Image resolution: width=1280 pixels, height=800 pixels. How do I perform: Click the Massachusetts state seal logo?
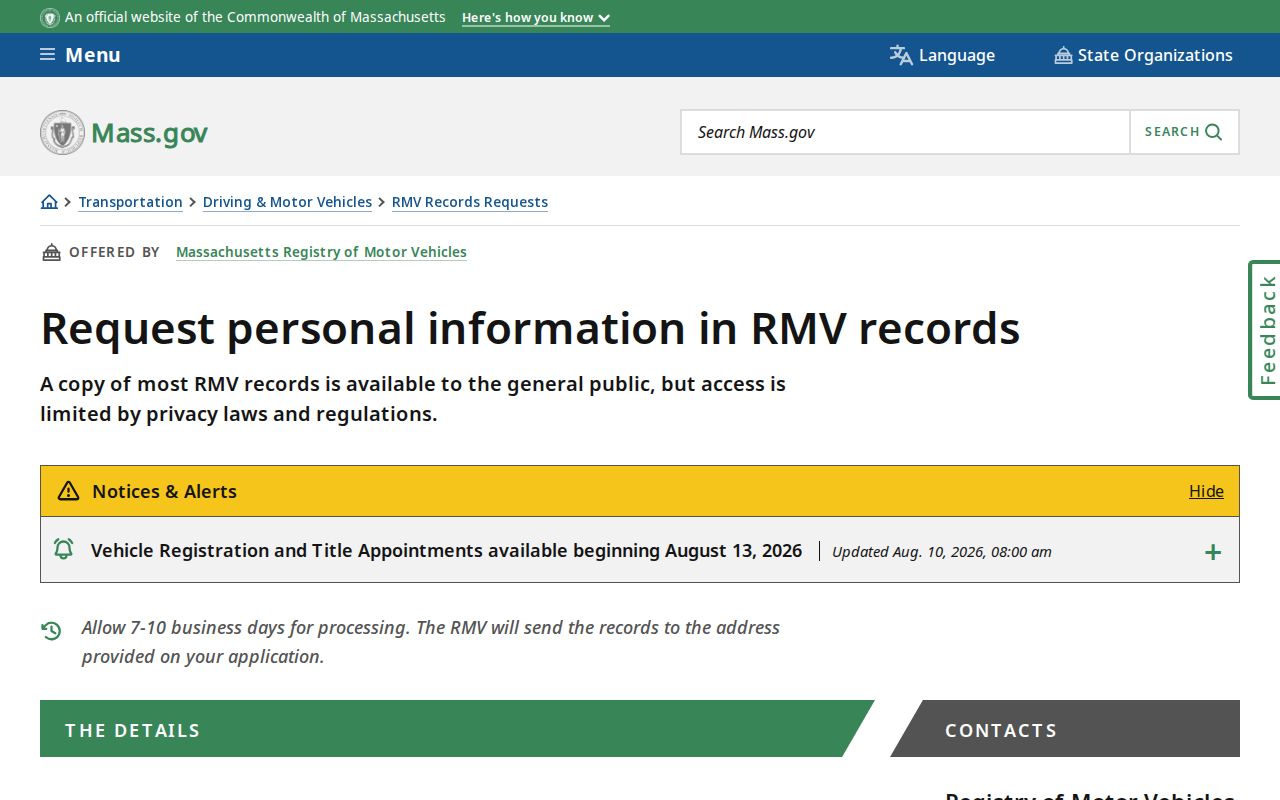point(62,132)
